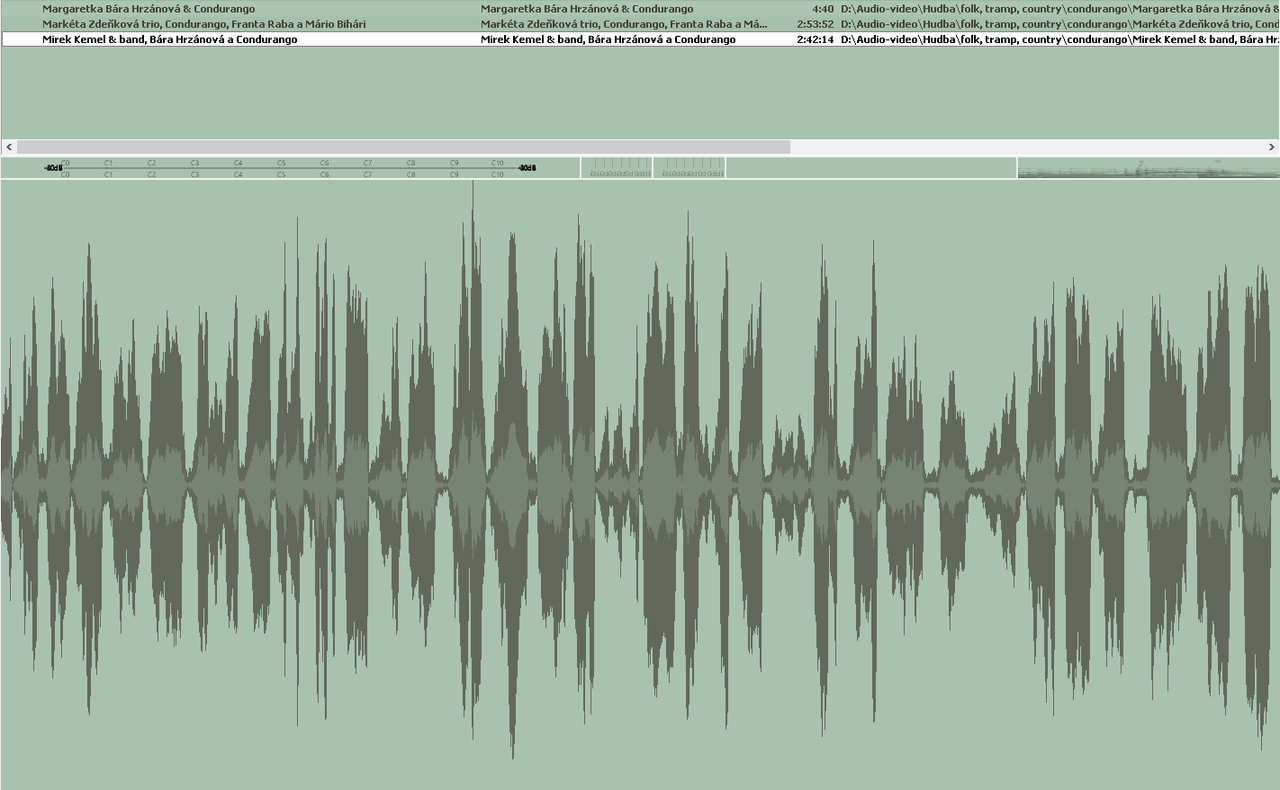Click the playlist scrollbar's right arrow
Viewport: 1280px width, 790px height.
[1271, 147]
